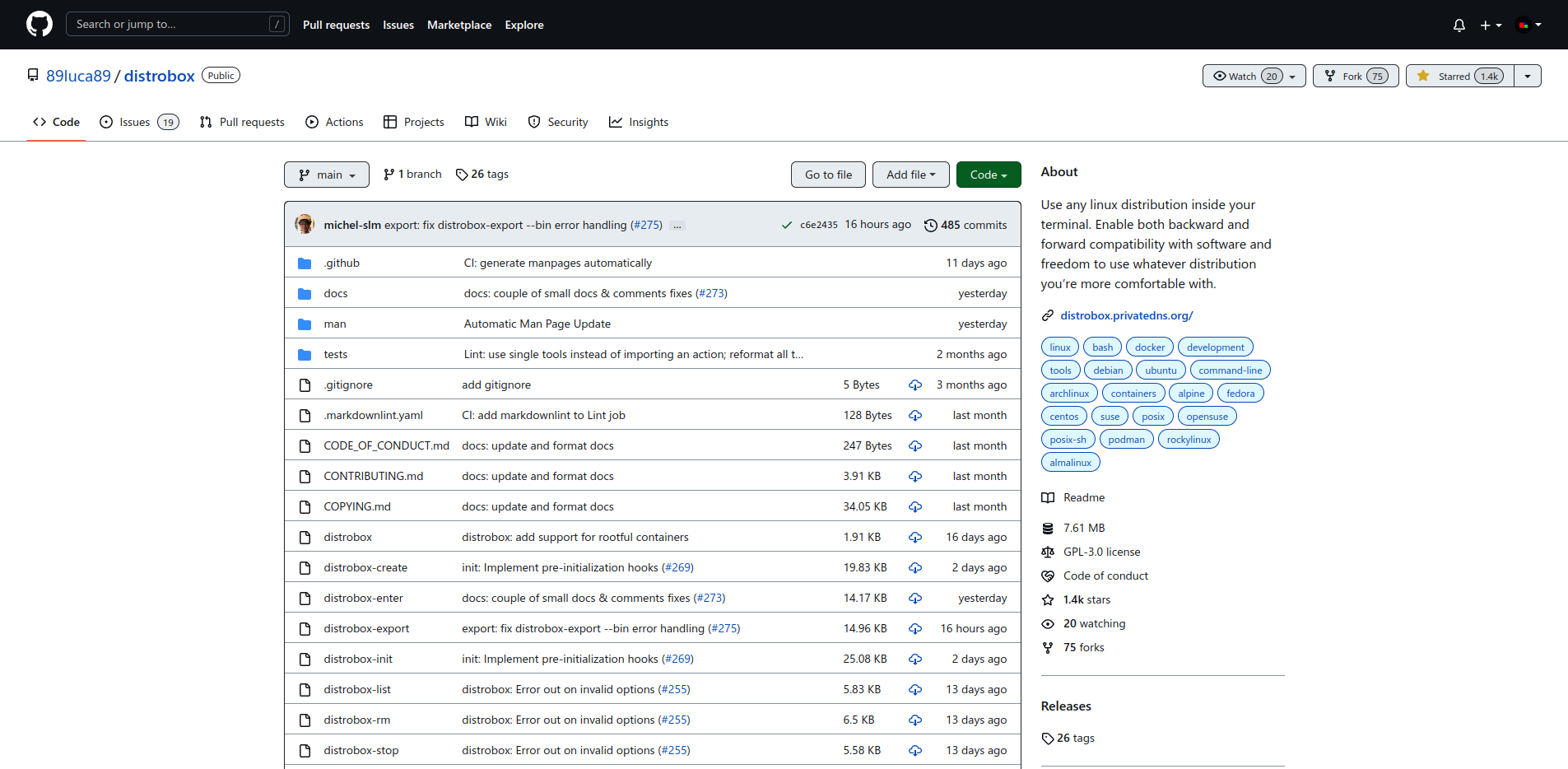Click the verified commit checkmark
Image resolution: width=1568 pixels, height=769 pixels.
(x=786, y=224)
